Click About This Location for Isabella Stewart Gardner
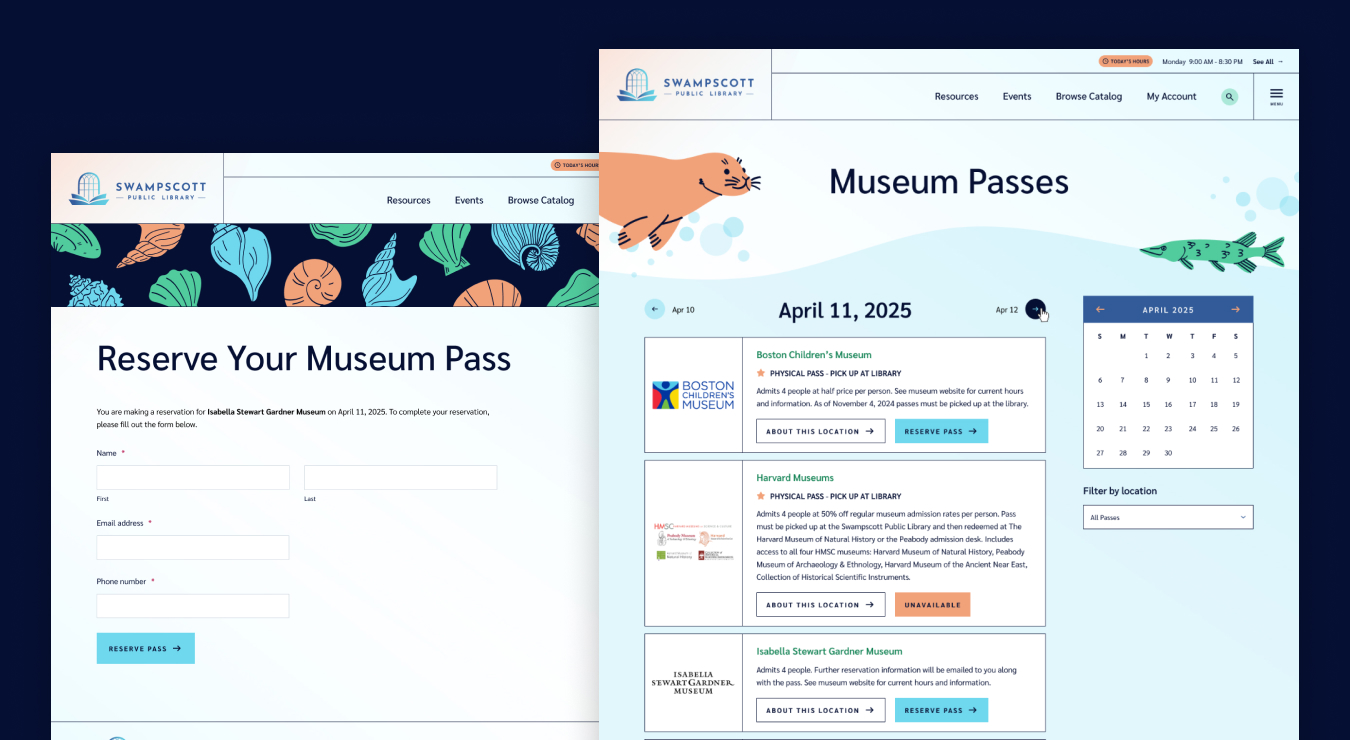This screenshot has height=740, width=1350. click(x=821, y=710)
